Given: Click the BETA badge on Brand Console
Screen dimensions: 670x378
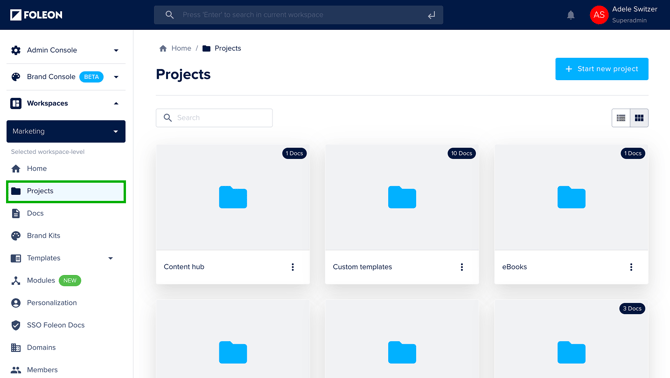Looking at the screenshot, I should 91,77.
